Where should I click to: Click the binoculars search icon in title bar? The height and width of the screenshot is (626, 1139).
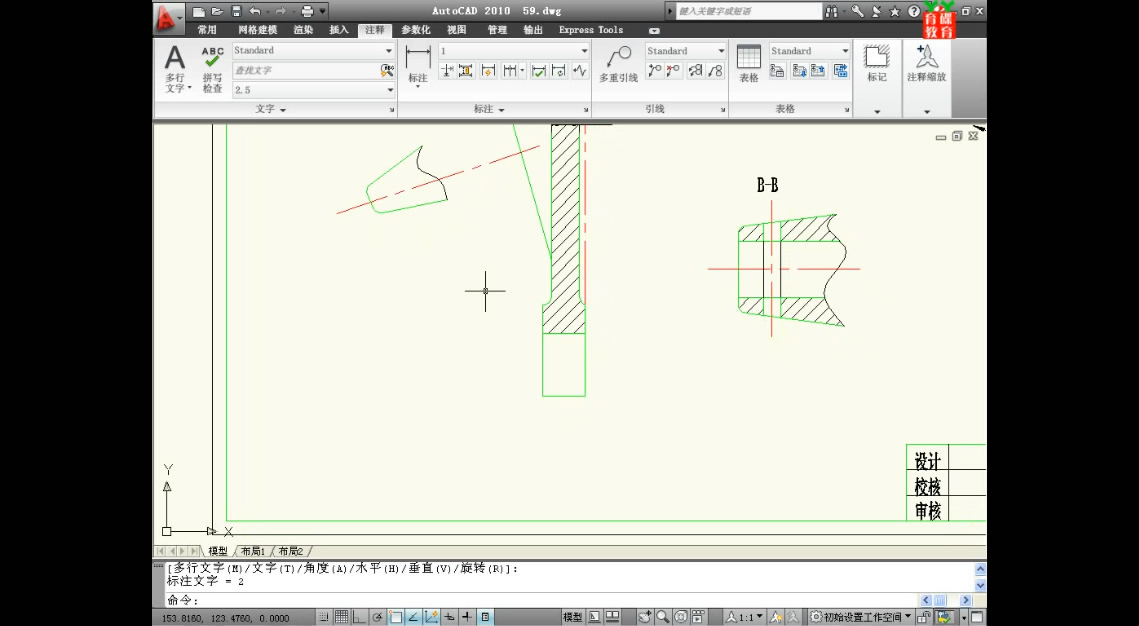tap(833, 12)
